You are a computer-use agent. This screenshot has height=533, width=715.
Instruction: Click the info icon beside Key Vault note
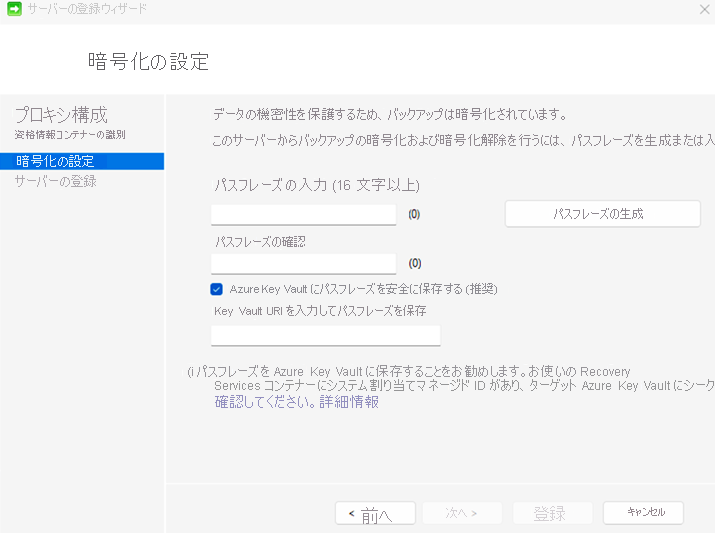point(191,372)
